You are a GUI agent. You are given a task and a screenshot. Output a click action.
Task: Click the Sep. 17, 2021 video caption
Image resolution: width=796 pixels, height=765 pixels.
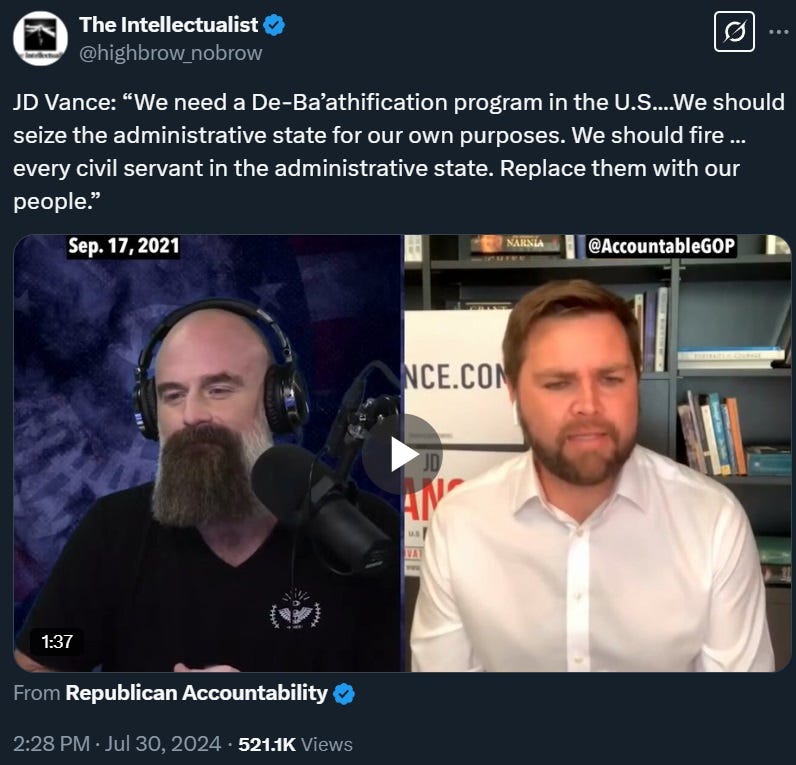[x=123, y=246]
